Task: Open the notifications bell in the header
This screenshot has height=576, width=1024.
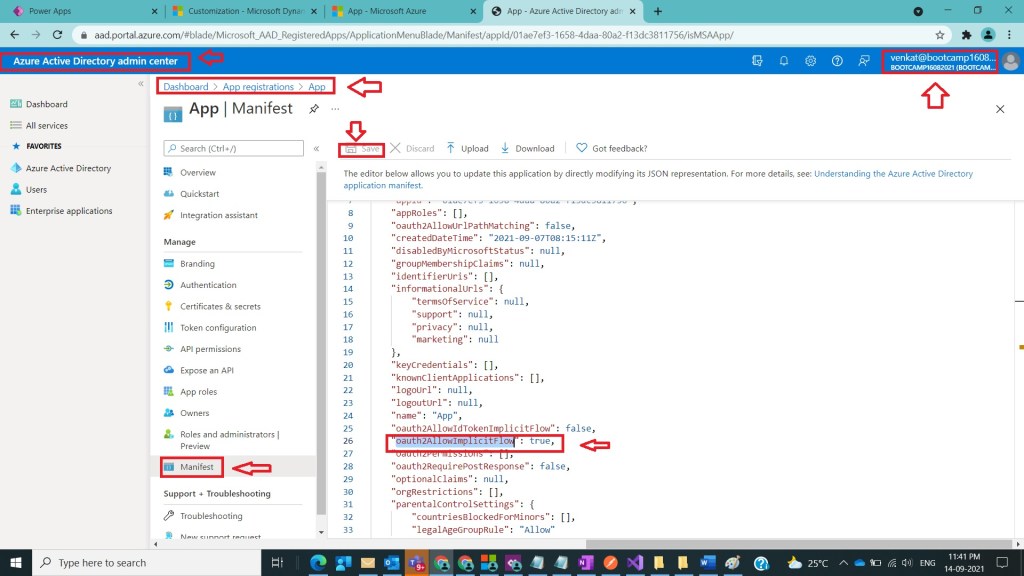Action: point(784,61)
